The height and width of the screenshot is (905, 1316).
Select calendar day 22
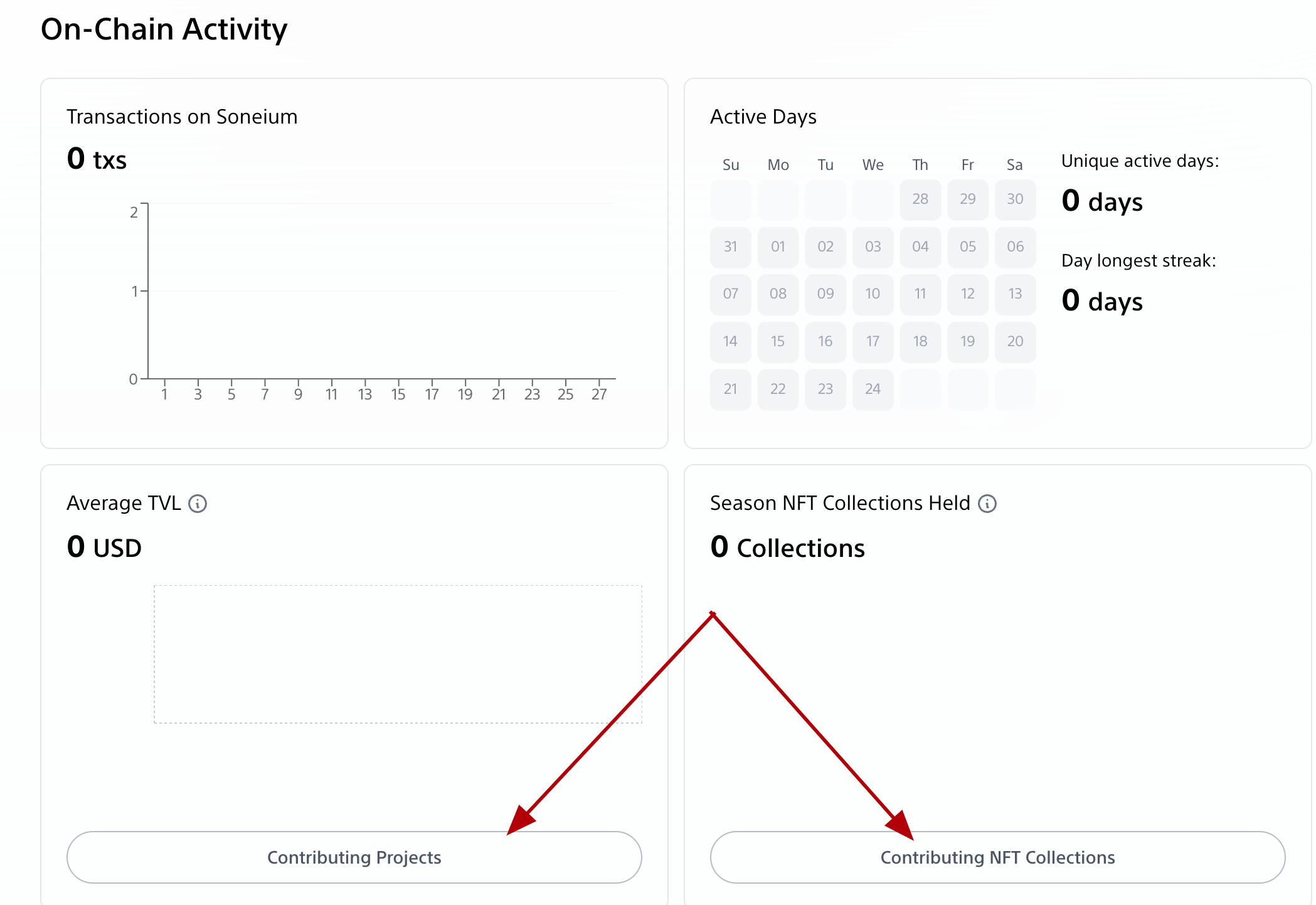coord(778,389)
